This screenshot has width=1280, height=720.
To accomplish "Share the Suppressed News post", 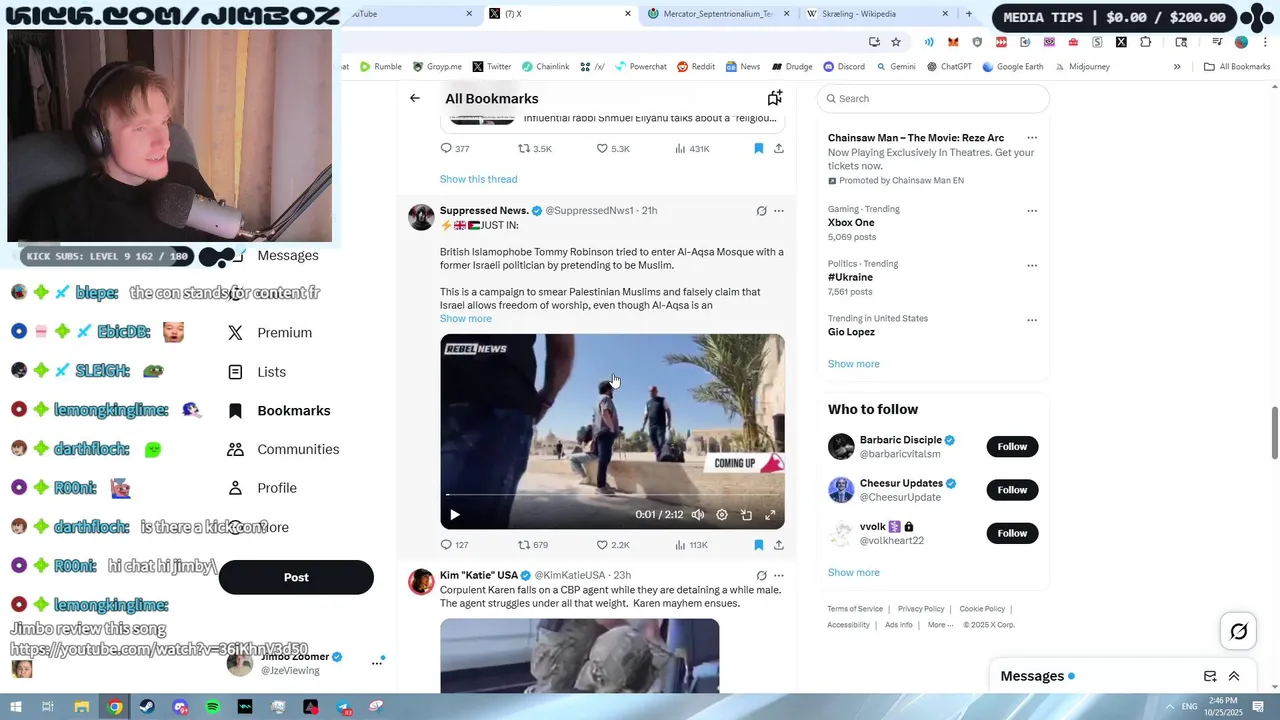I will click(x=778, y=545).
